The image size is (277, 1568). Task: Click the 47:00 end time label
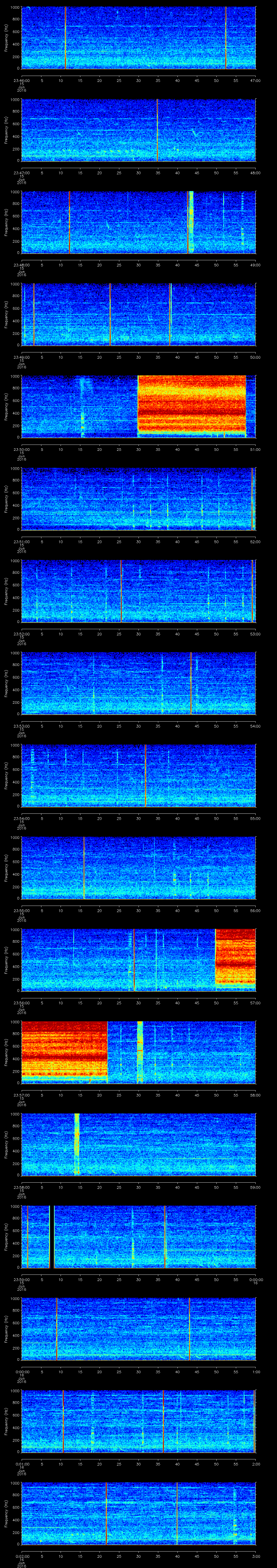[x=256, y=80]
